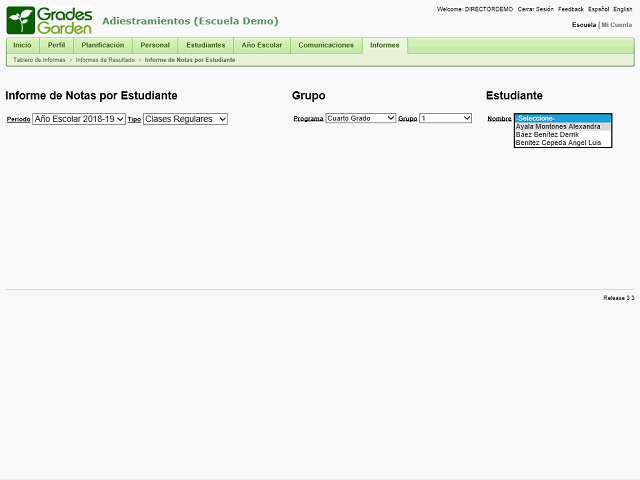The width and height of the screenshot is (640, 480).
Task: Switch language to English
Action: [x=622, y=9]
